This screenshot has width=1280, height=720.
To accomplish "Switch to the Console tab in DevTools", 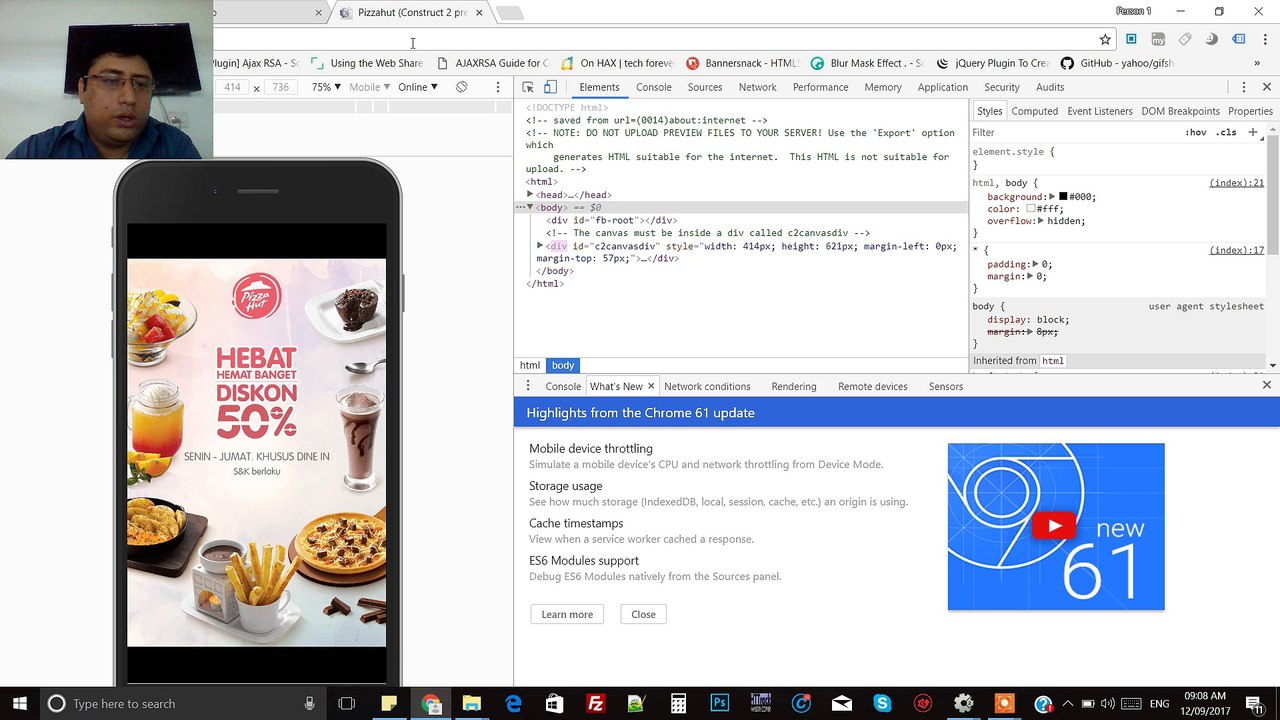I will pyautogui.click(x=654, y=87).
